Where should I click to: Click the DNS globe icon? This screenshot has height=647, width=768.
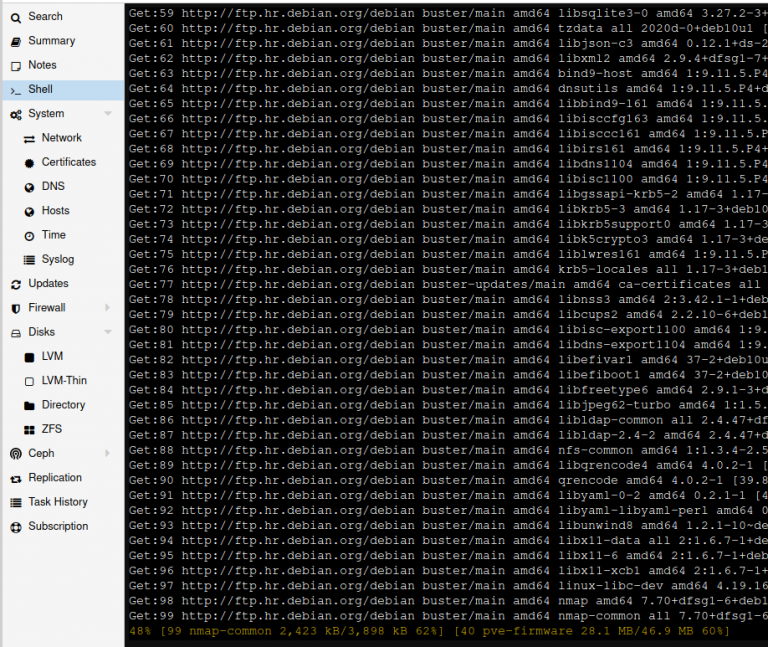pyautogui.click(x=30, y=187)
